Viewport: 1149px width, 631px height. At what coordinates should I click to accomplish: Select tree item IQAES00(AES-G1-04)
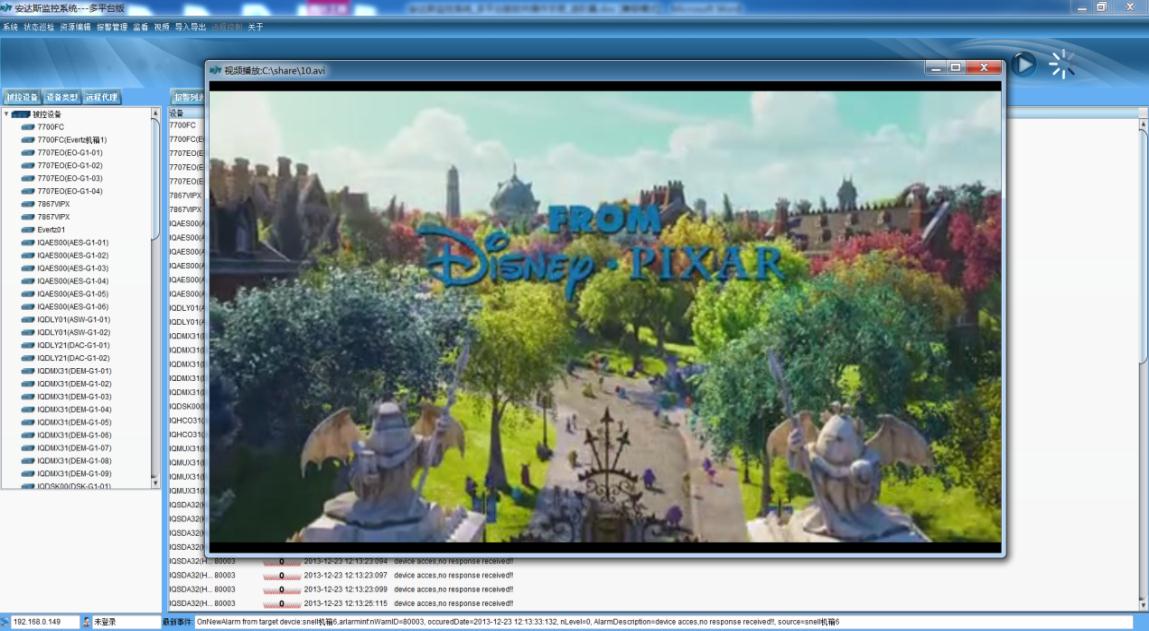tap(73, 281)
